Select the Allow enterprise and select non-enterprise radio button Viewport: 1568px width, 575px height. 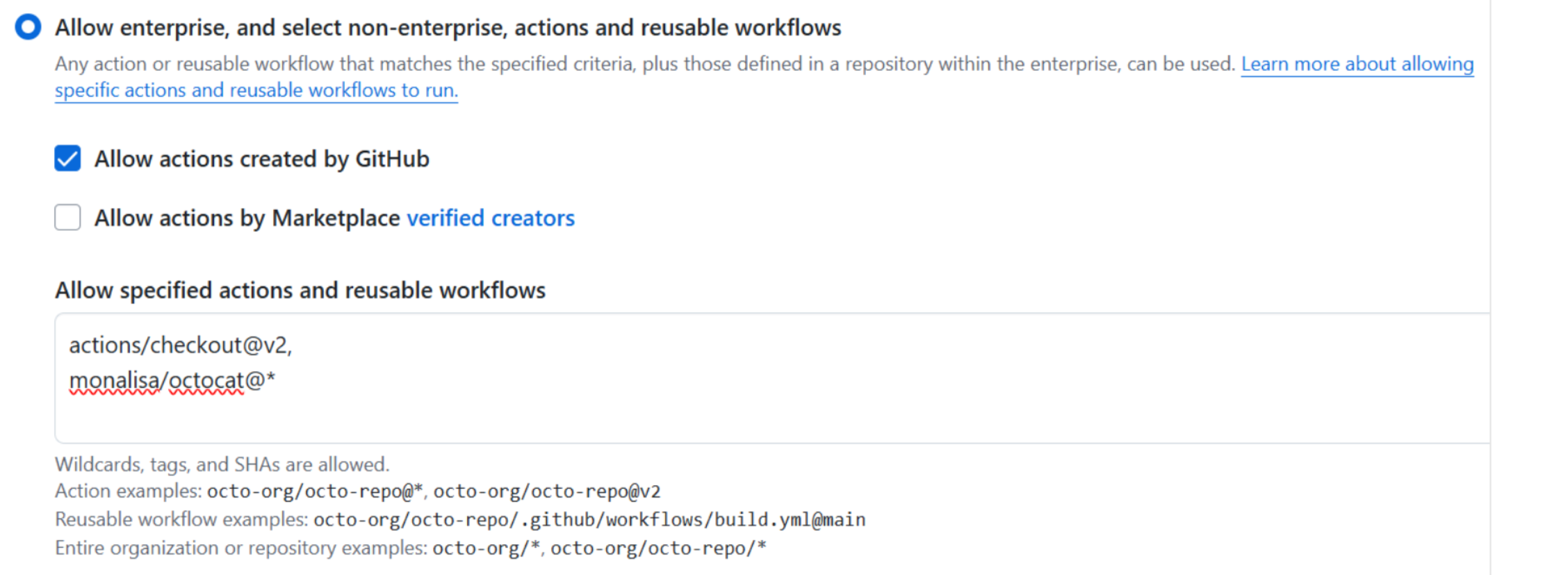point(28,27)
